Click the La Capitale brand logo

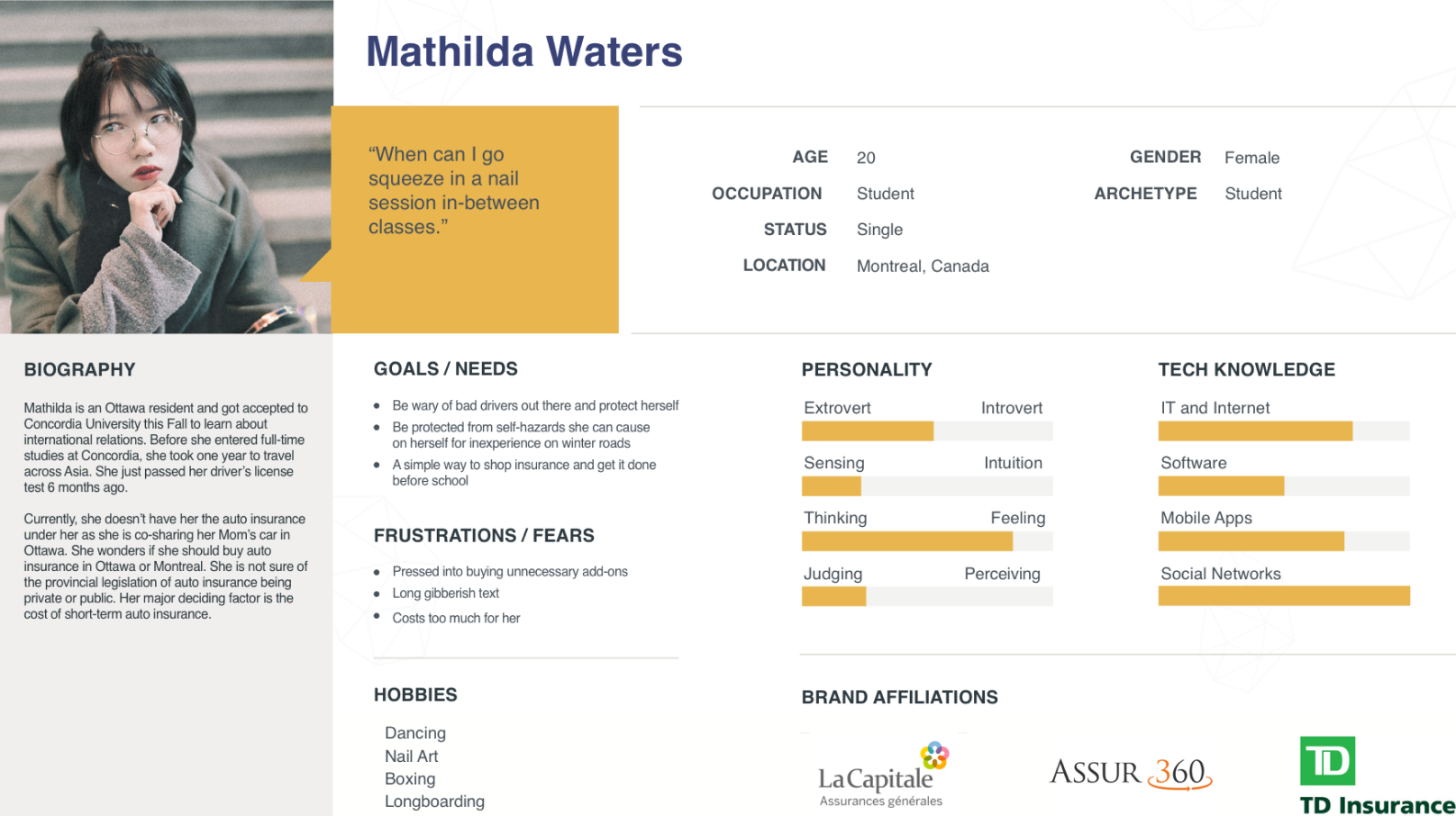coord(883,775)
